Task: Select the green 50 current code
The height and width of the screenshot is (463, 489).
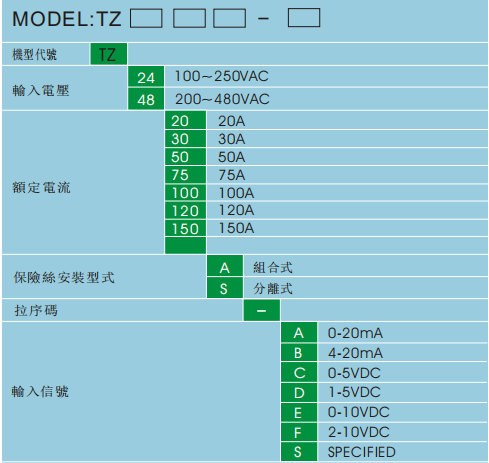Action: [185, 156]
